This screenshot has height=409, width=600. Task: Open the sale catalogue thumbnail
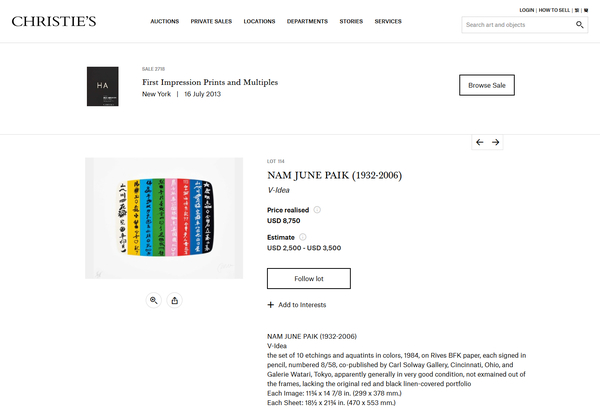click(102, 84)
